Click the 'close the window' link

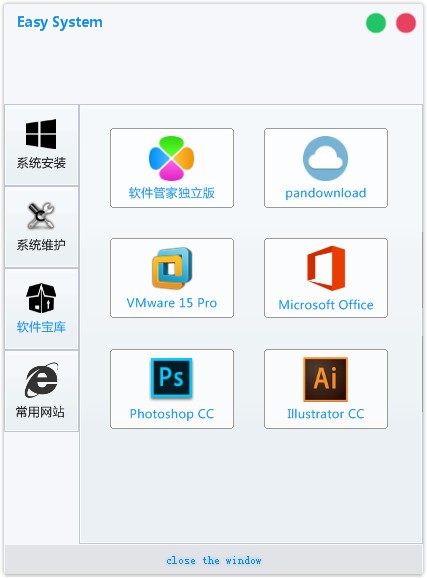point(214,561)
